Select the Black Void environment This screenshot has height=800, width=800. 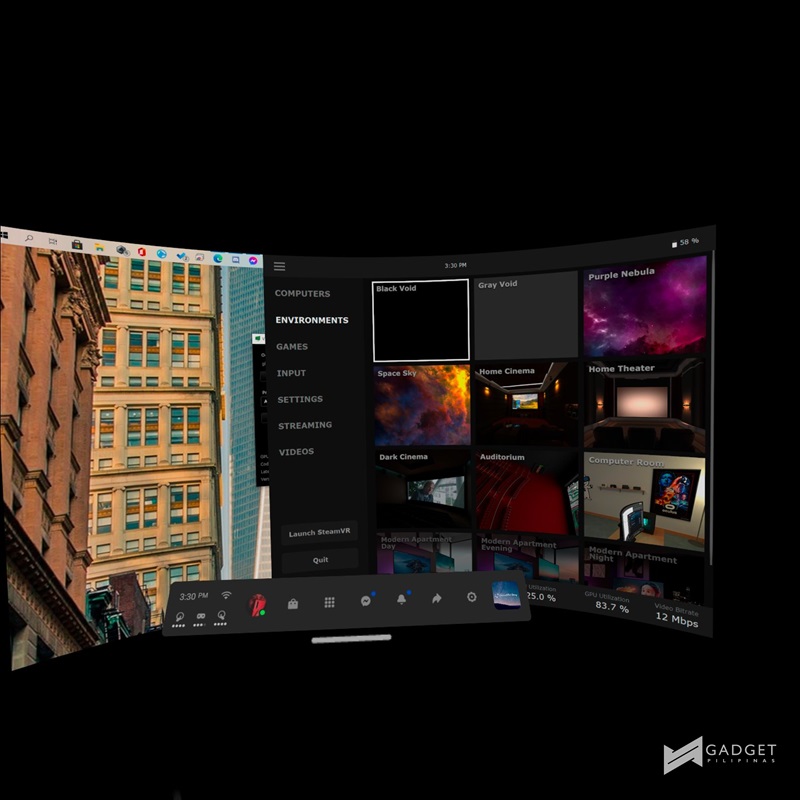(x=421, y=320)
